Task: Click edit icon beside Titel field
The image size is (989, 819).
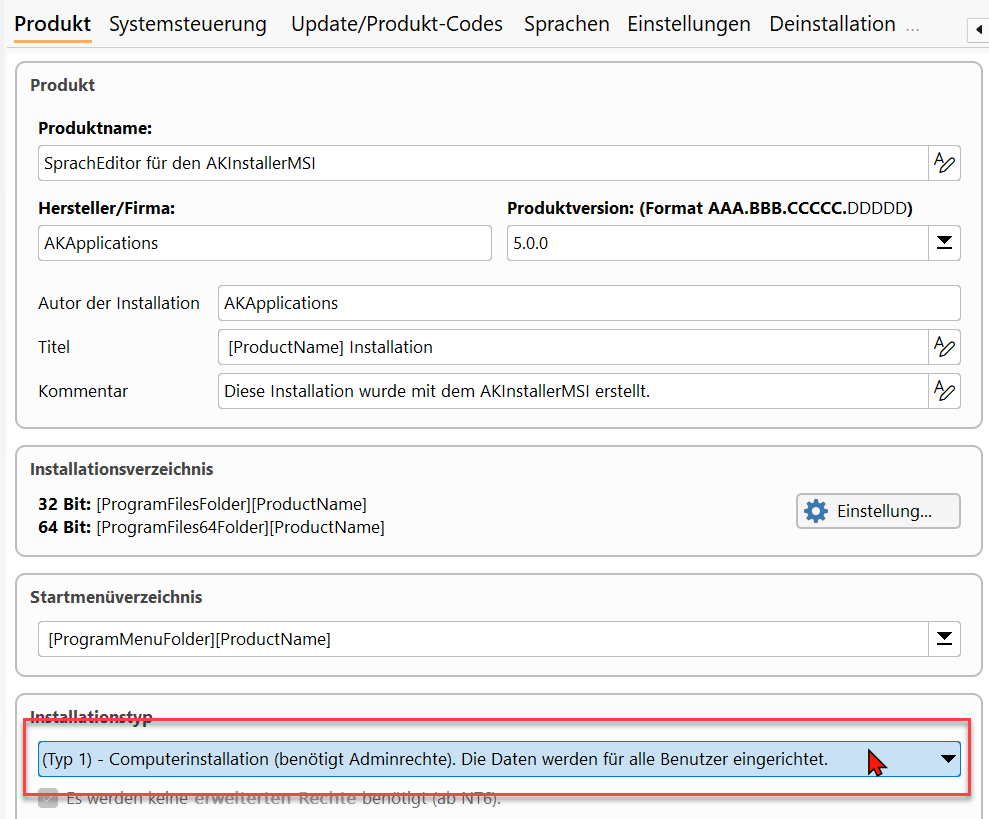Action: click(x=944, y=347)
